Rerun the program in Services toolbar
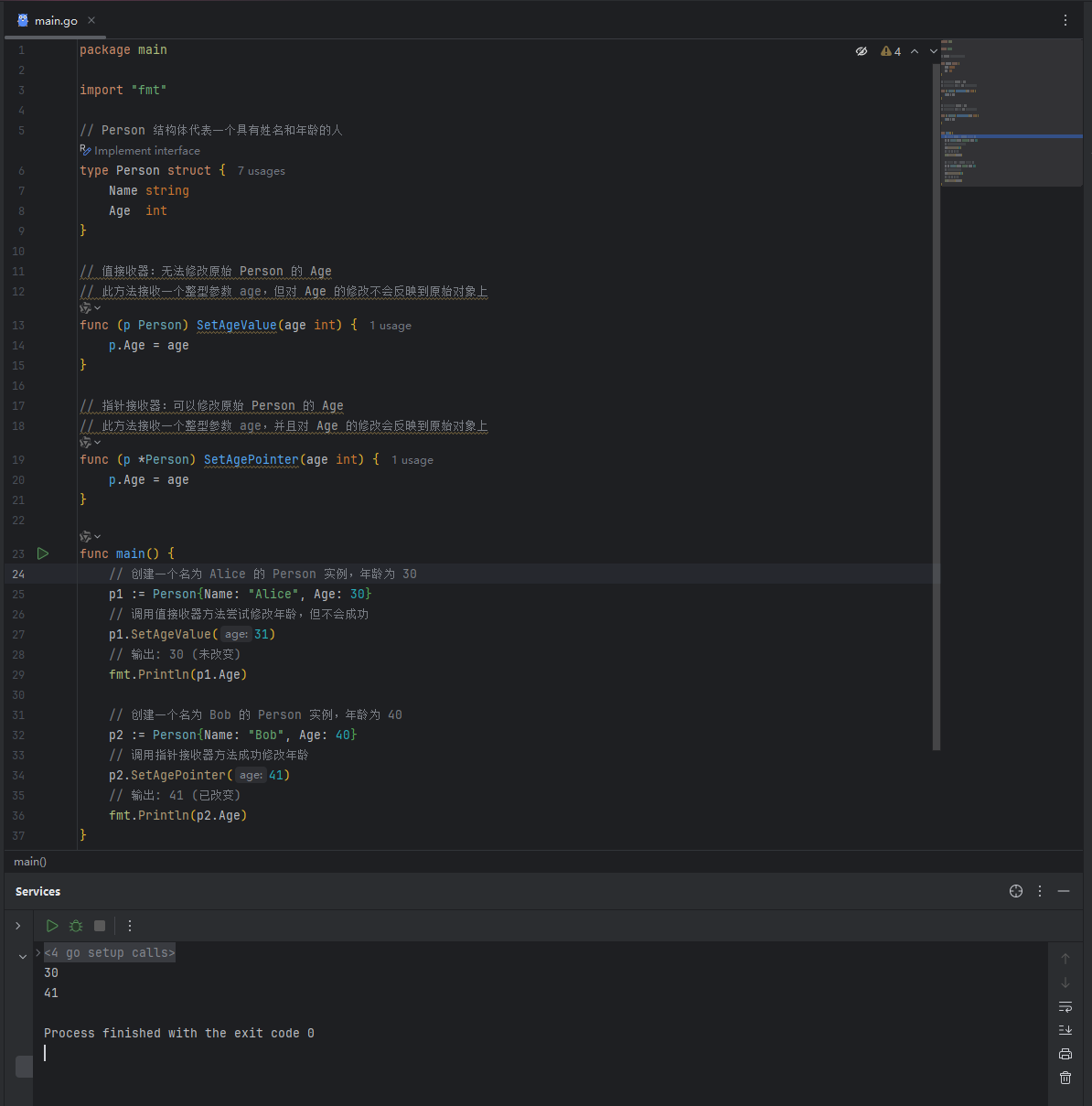 (x=52, y=926)
